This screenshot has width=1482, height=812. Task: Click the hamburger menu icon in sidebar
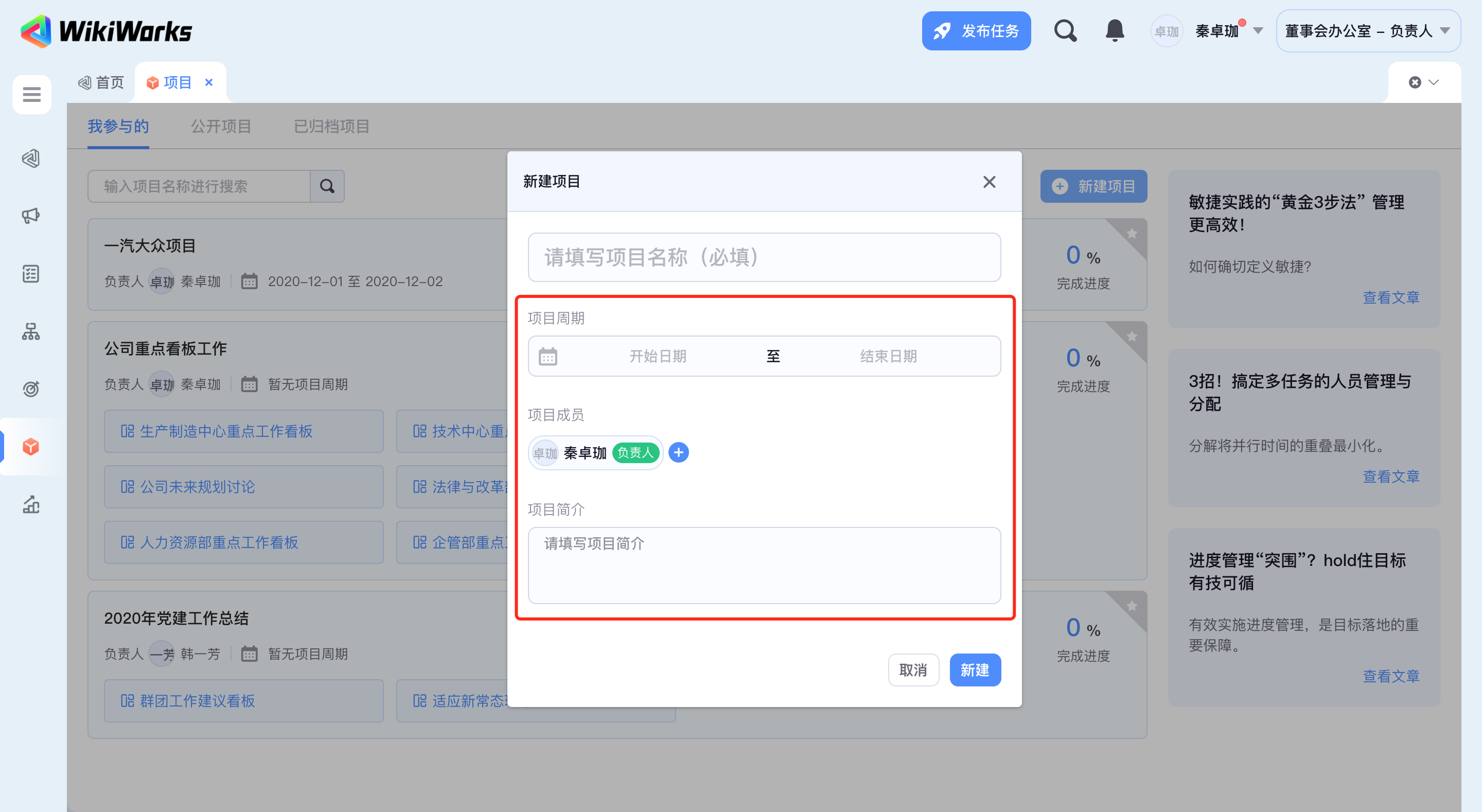31,94
